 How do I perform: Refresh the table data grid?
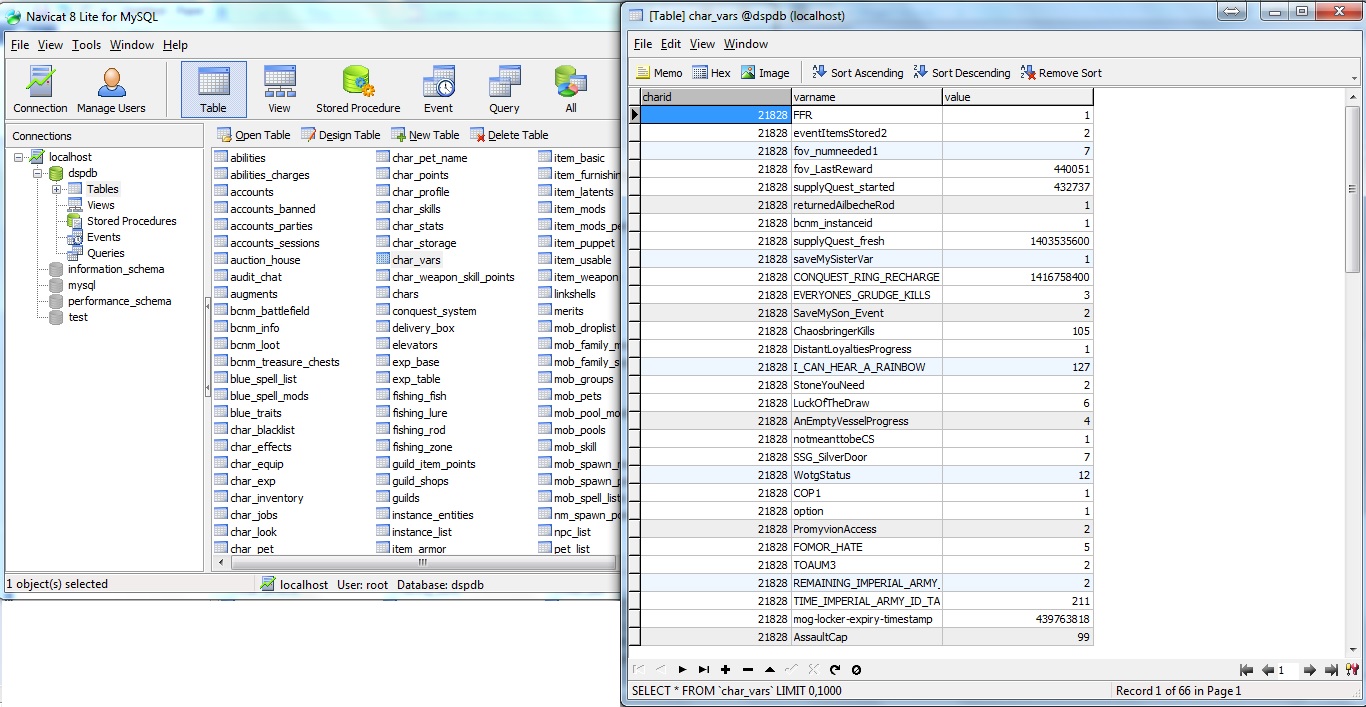pyautogui.click(x=835, y=670)
